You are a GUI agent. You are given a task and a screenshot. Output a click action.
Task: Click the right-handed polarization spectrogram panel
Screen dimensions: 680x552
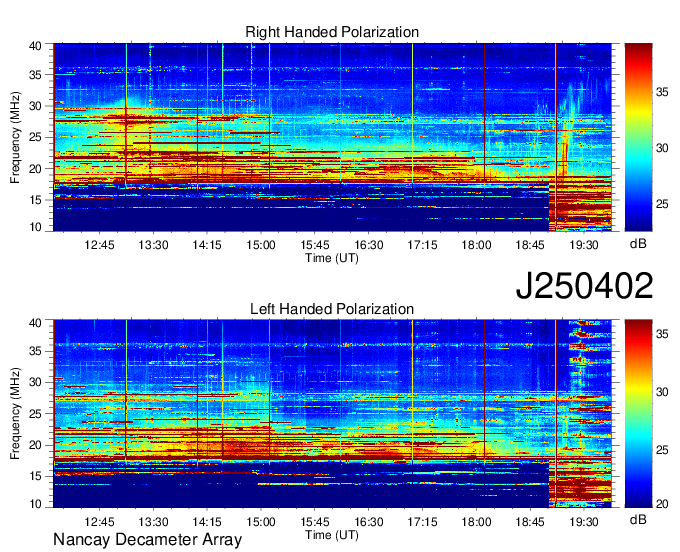click(x=332, y=137)
